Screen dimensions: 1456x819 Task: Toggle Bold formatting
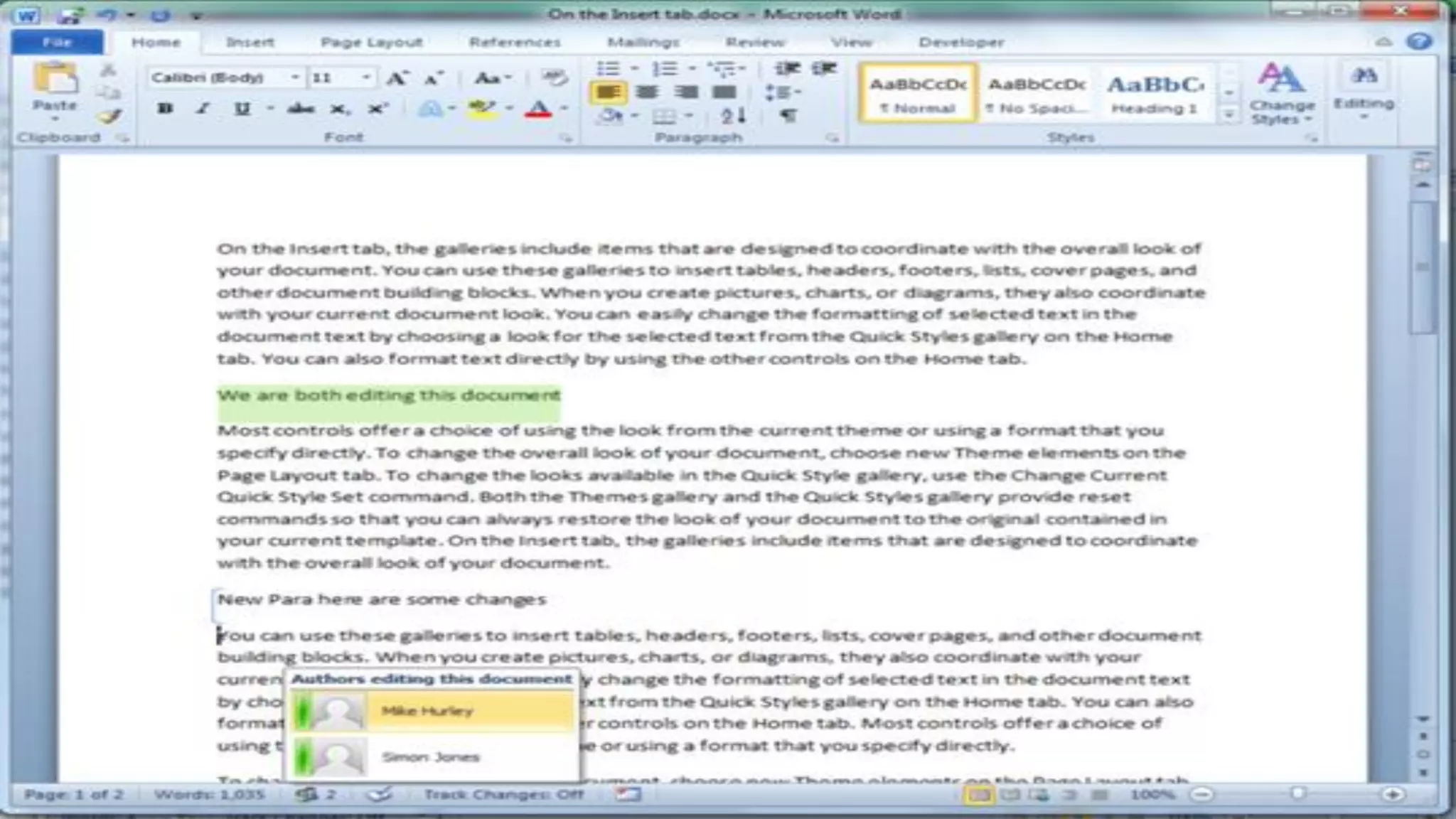coord(165,109)
